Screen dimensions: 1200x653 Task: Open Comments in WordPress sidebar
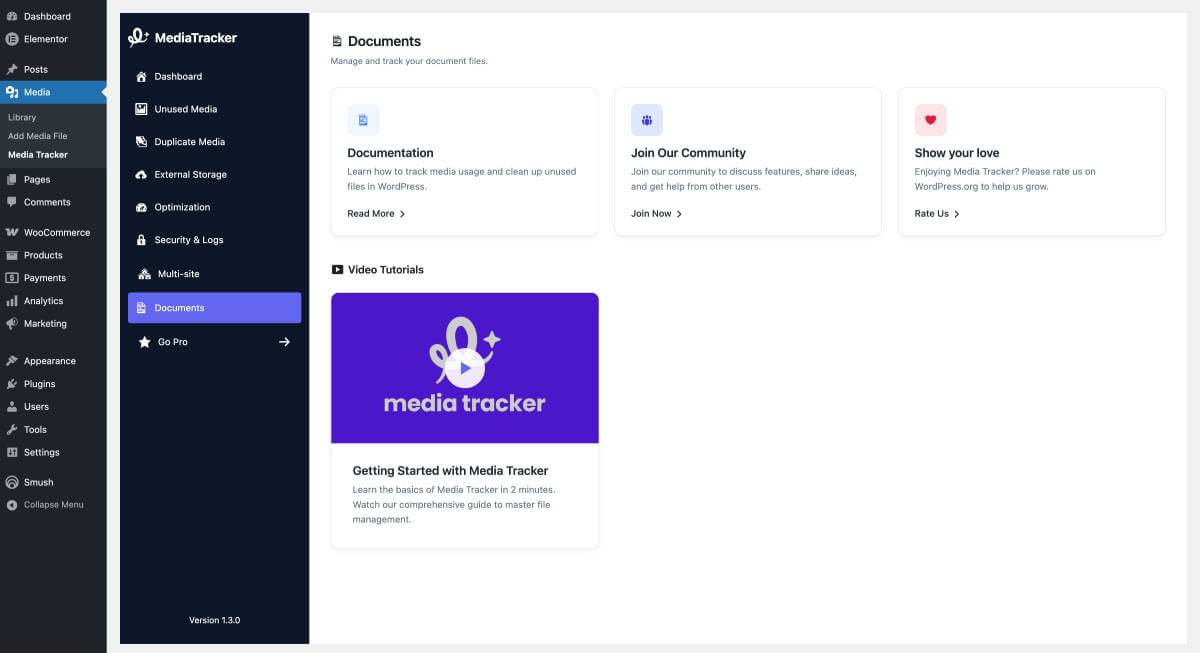pyautogui.click(x=53, y=202)
